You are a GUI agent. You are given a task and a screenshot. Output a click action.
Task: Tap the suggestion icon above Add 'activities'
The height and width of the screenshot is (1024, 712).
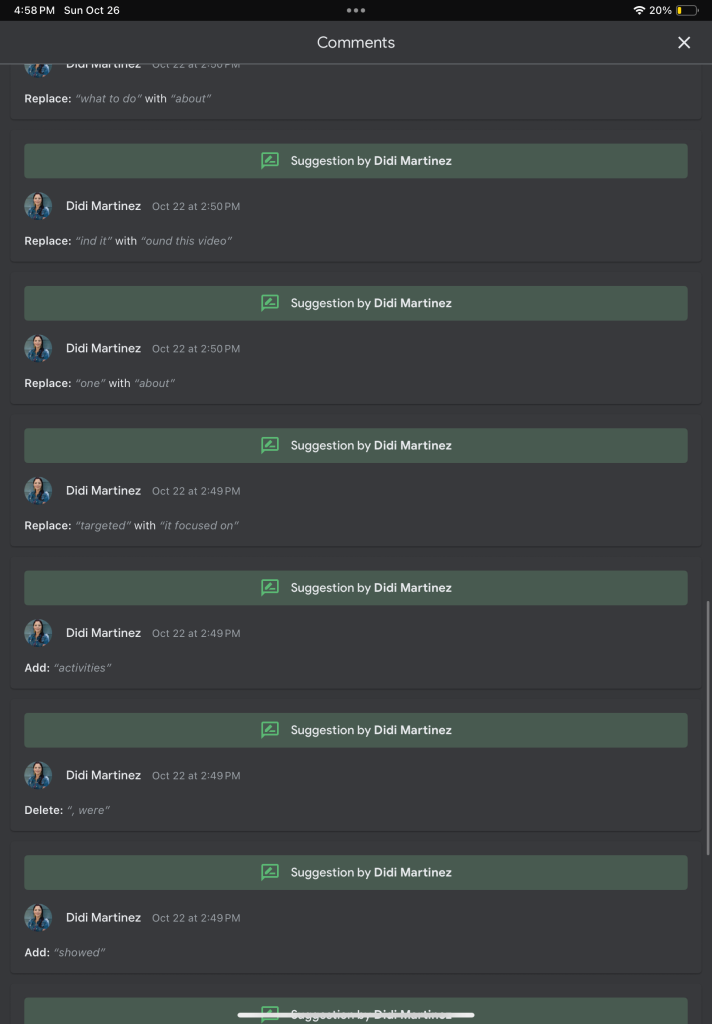coord(270,588)
